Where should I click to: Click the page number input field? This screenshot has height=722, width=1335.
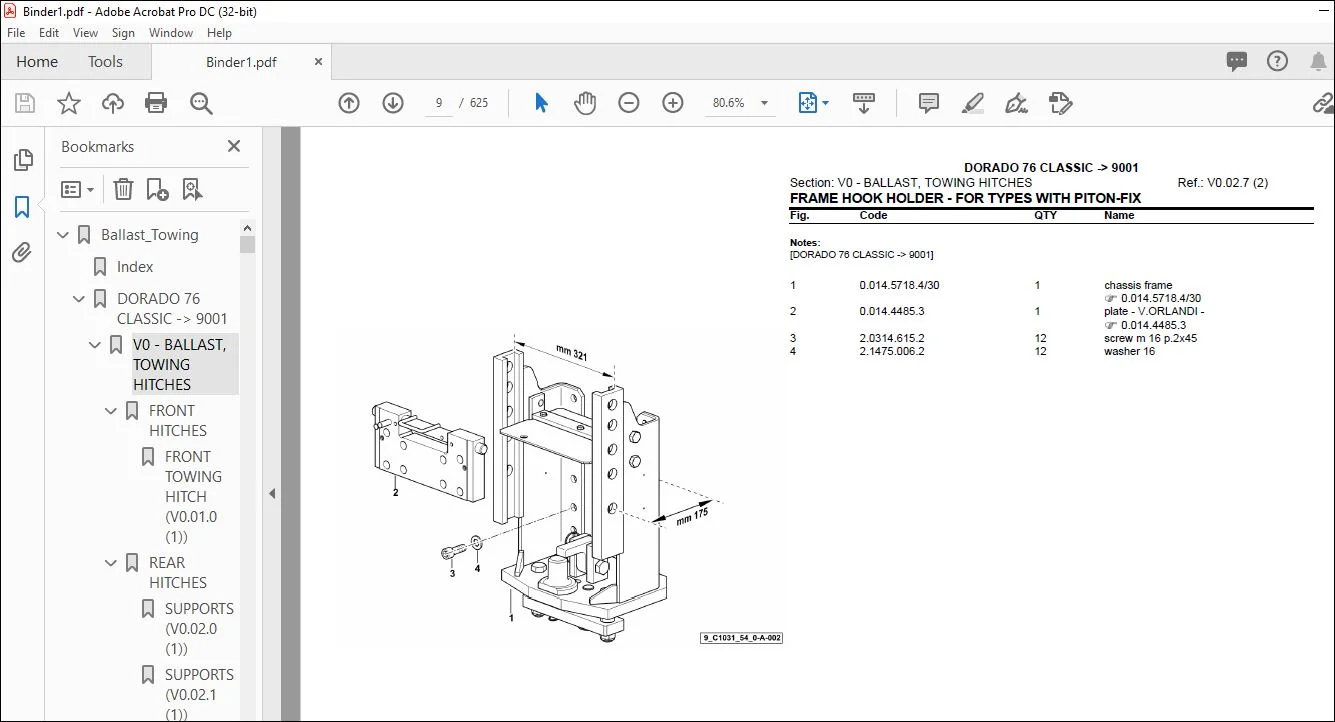pos(439,103)
